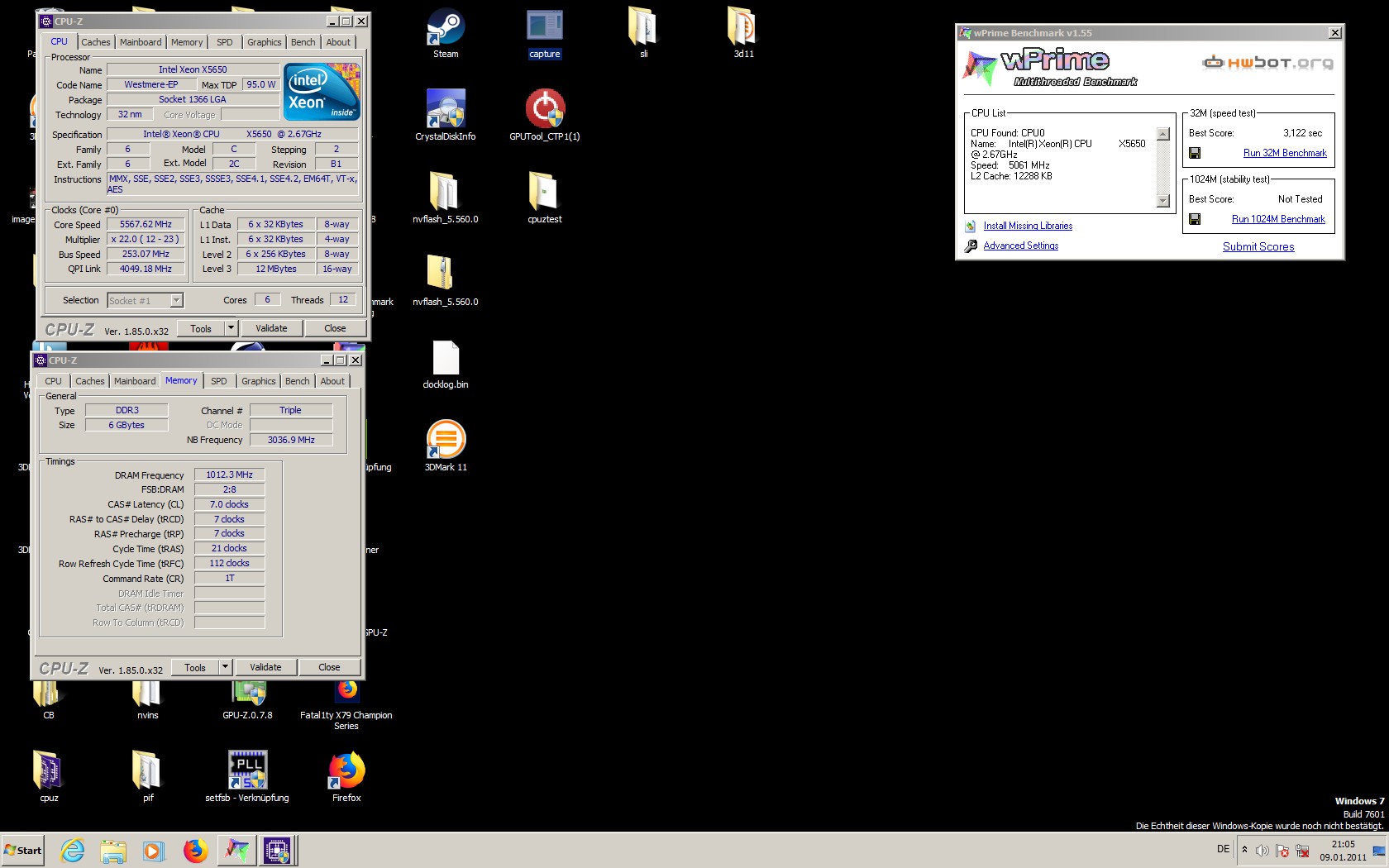1389x868 pixels.
Task: Switch to Mainboard tab in top CPU-Z
Action: (141, 42)
